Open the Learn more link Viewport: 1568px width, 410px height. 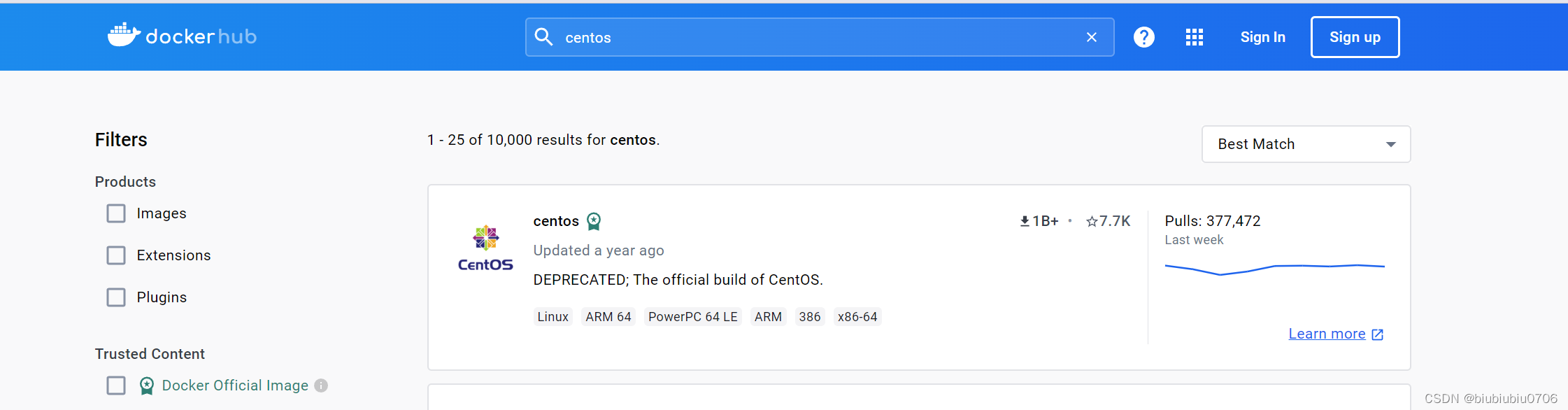pyautogui.click(x=1327, y=334)
